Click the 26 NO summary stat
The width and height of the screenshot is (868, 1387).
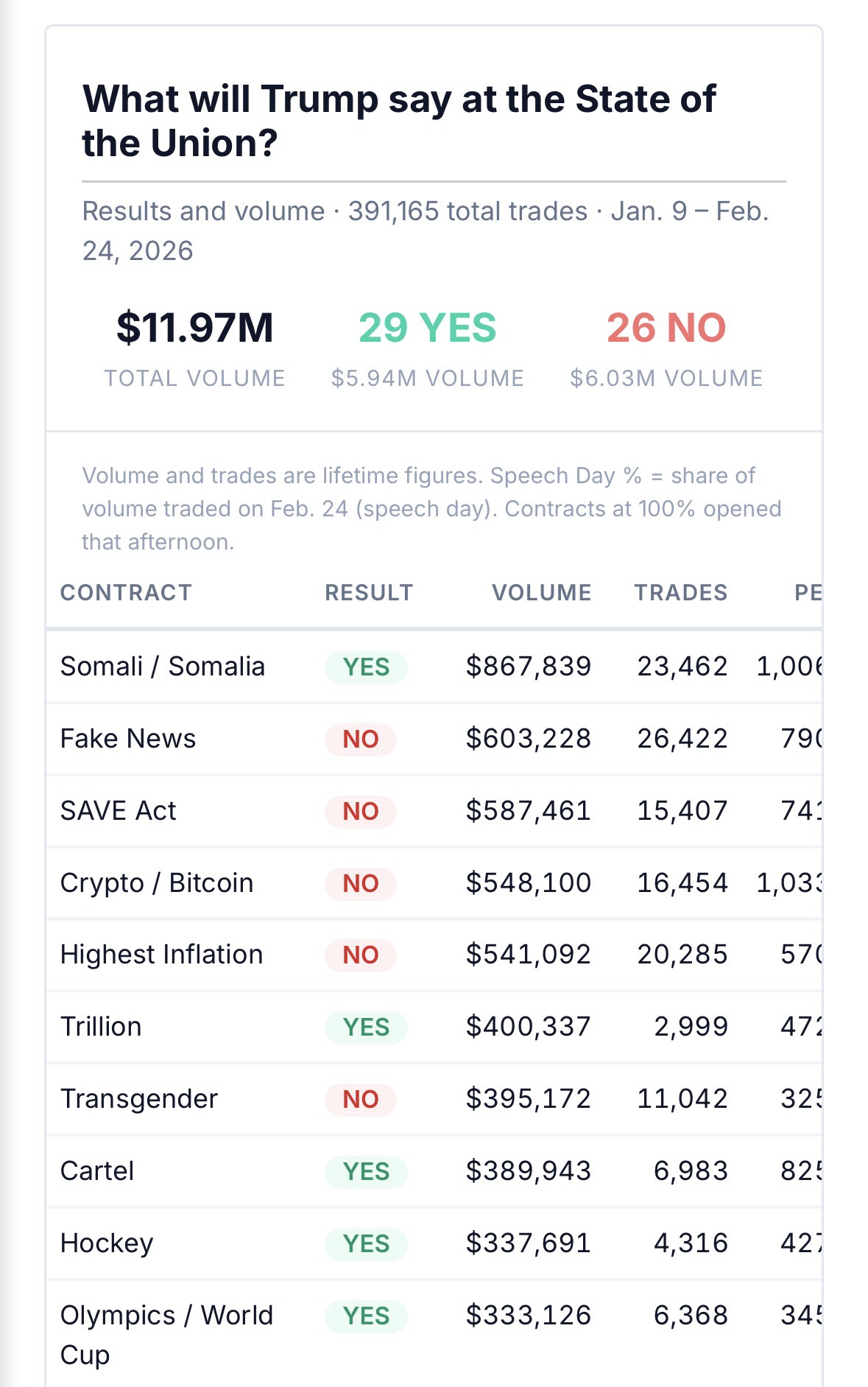point(666,328)
